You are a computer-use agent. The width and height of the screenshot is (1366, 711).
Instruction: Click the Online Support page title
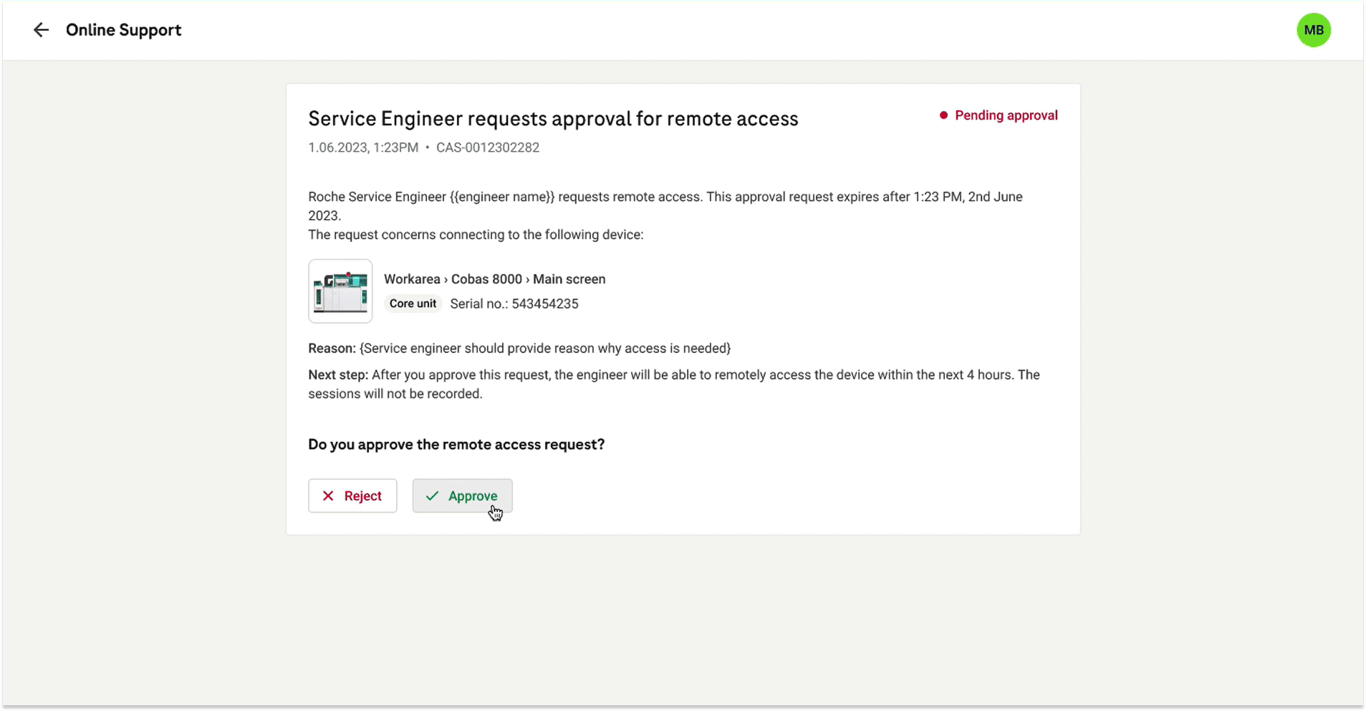[124, 30]
